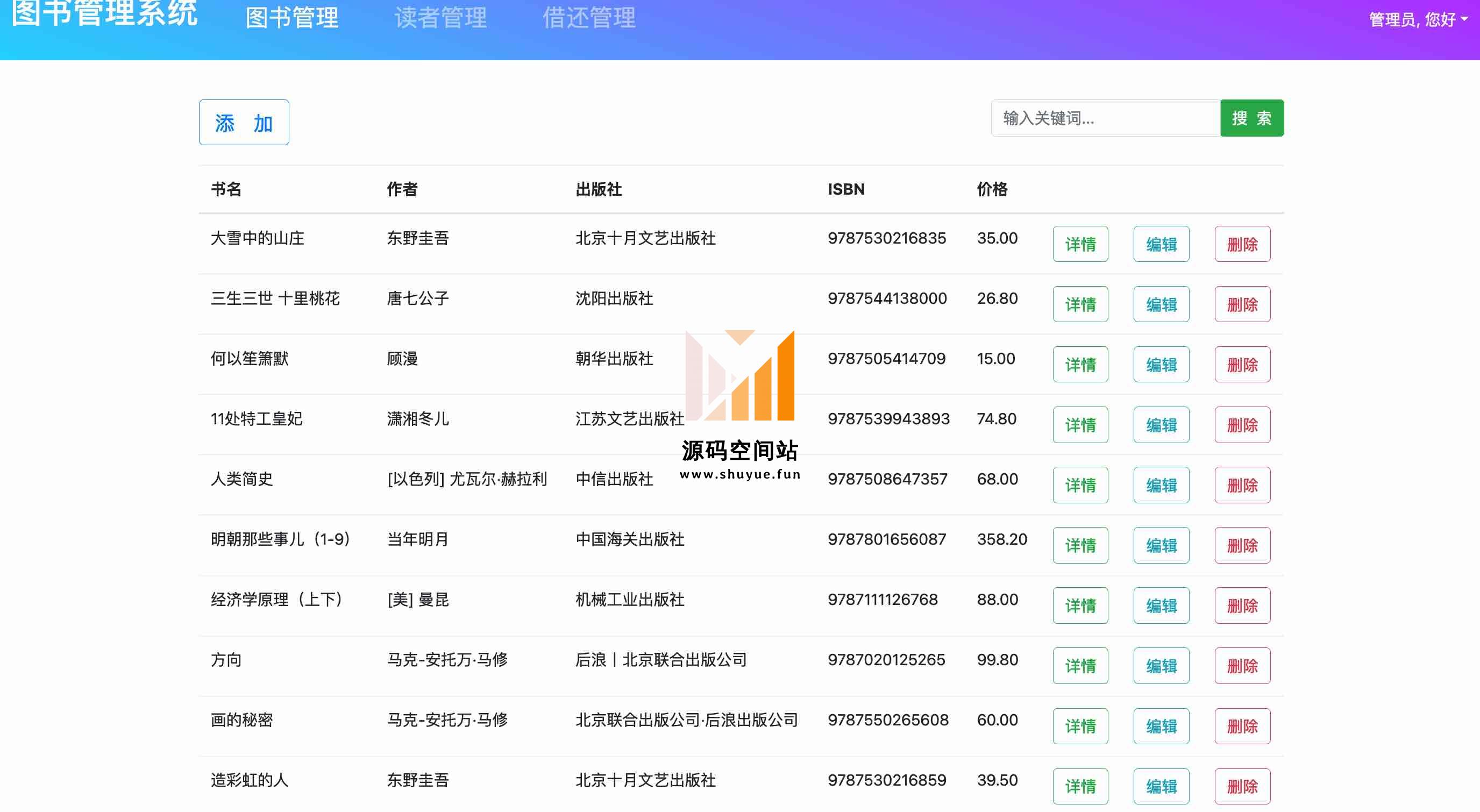The image size is (1480, 812).
Task: Edit the 人类简史 book
Action: point(1161,485)
